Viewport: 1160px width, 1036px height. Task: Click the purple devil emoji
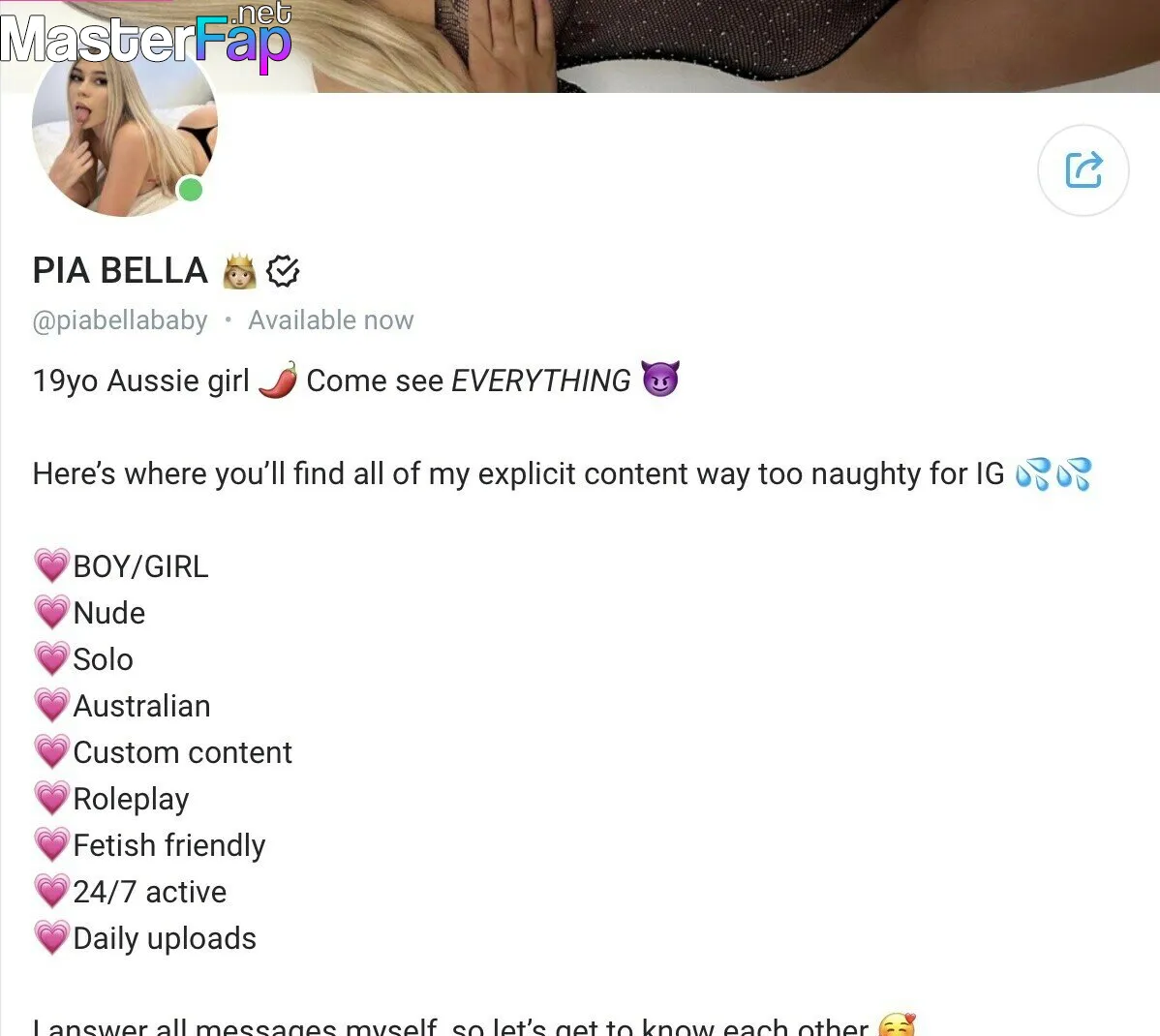pyautogui.click(x=660, y=379)
